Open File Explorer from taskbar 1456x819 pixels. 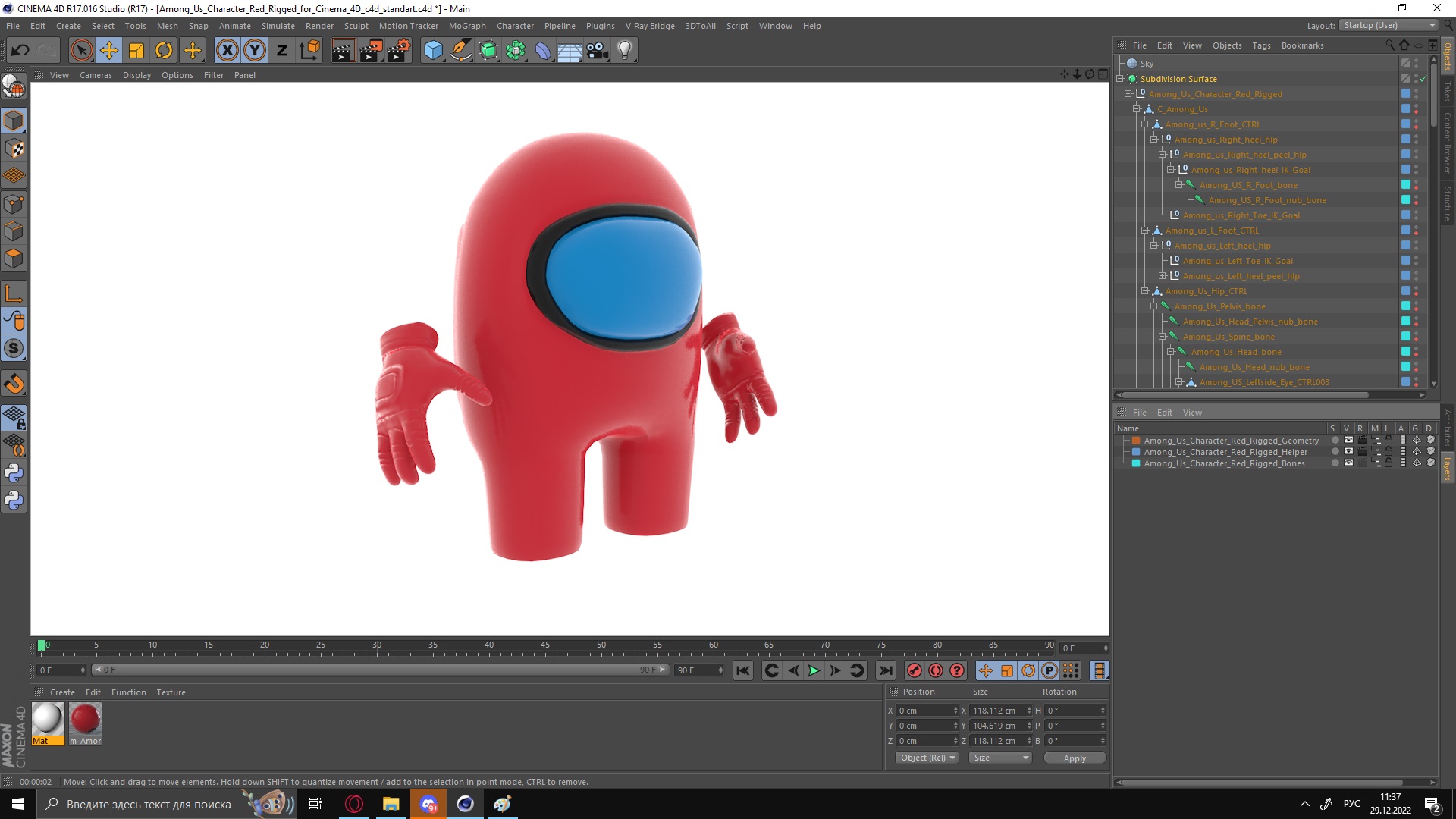coord(391,804)
